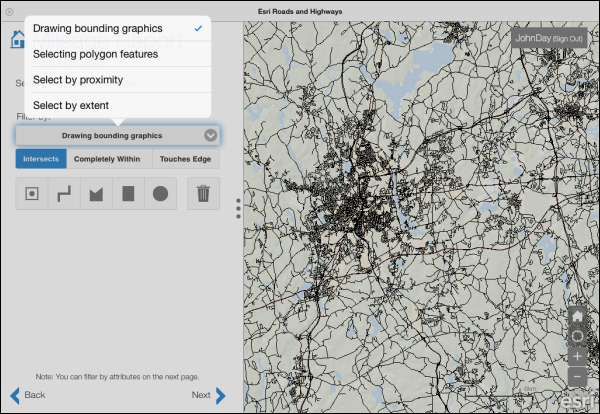Select the polygon drawing tool

[x=96, y=194]
